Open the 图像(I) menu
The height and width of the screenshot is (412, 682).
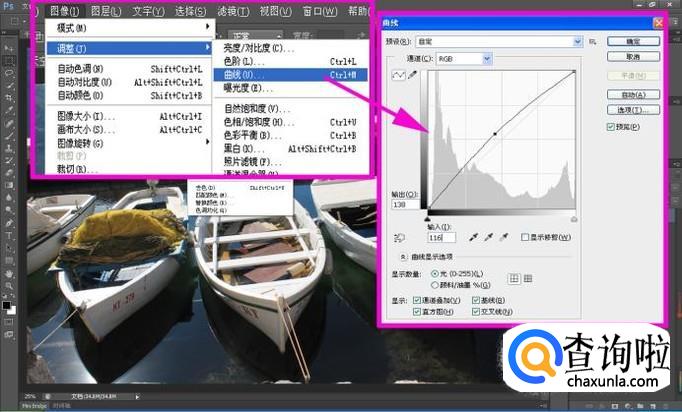click(64, 10)
